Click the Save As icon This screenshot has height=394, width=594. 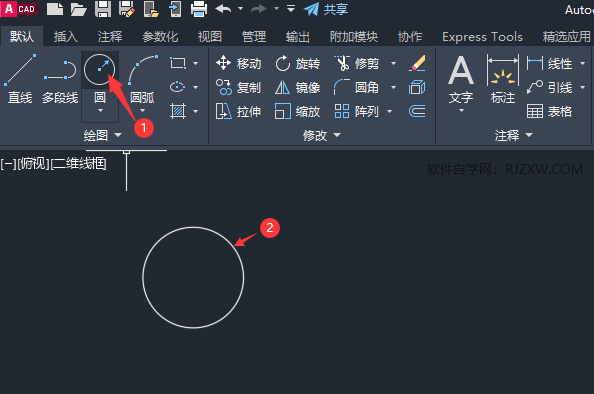(x=127, y=9)
